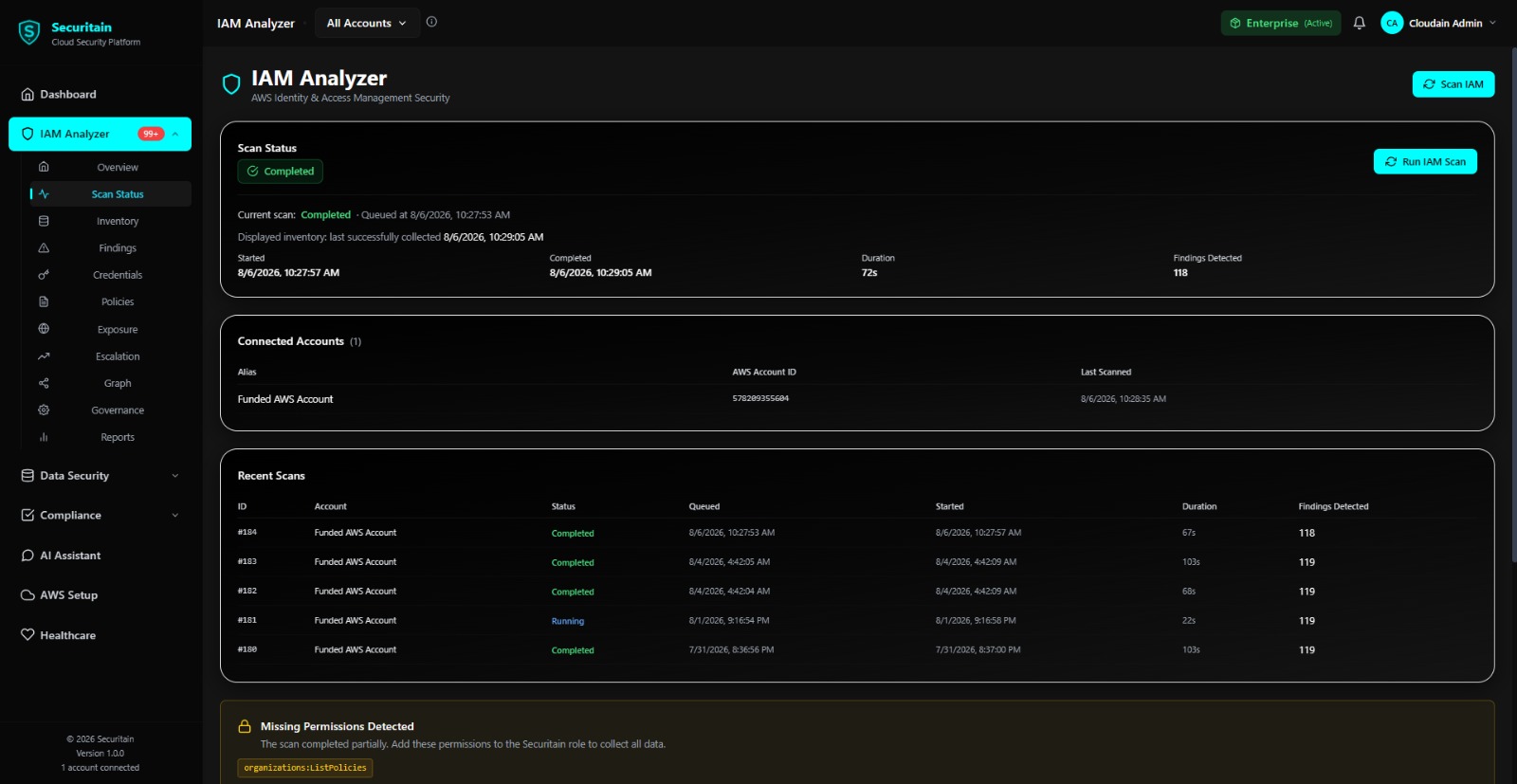Click the Reports bar chart icon
This screenshot has height=784, width=1517.
coord(44,437)
